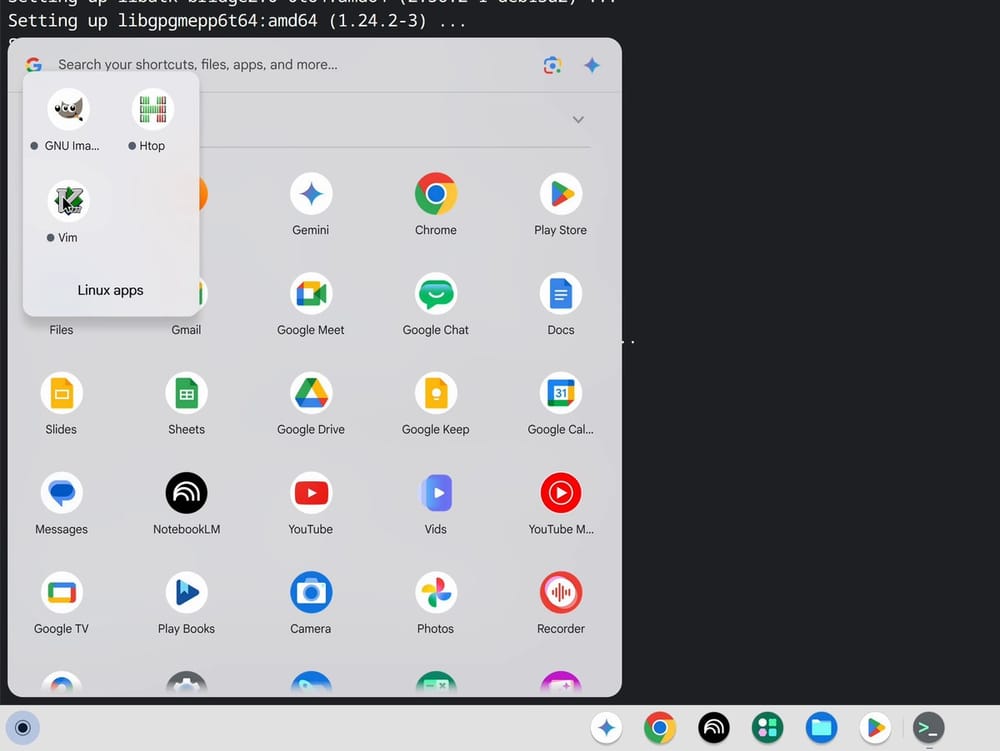Open Gemini from the shelf
1000x751 pixels.
point(607,727)
